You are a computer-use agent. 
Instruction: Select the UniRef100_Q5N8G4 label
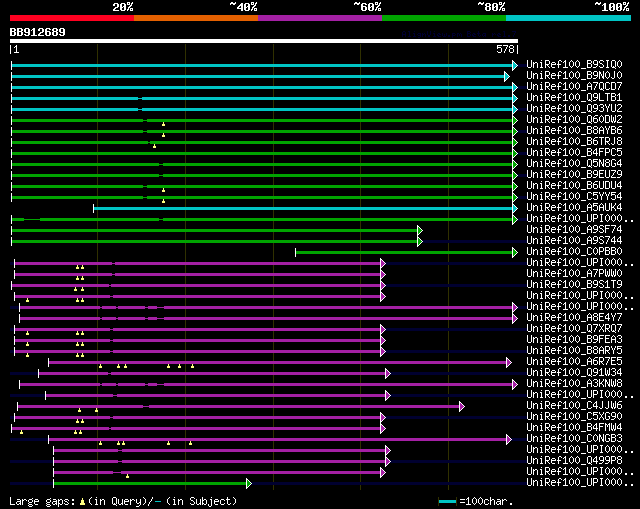[574, 164]
